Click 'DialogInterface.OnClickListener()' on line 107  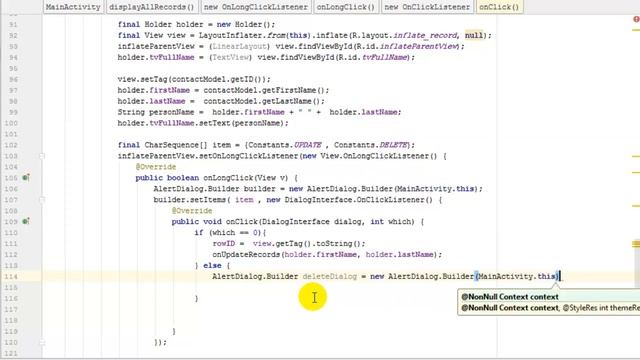(x=359, y=200)
